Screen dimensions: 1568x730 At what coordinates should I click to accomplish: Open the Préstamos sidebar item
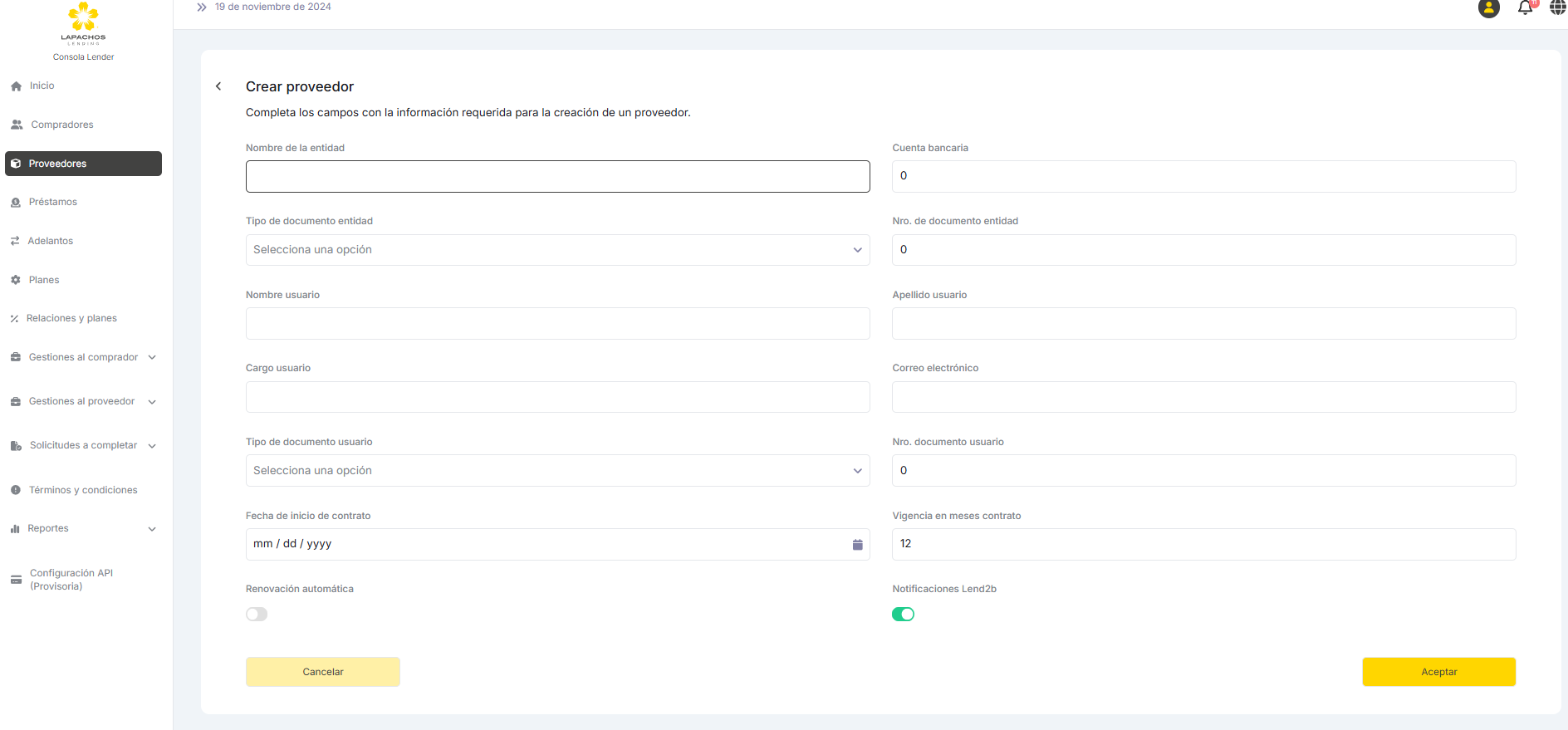[52, 202]
